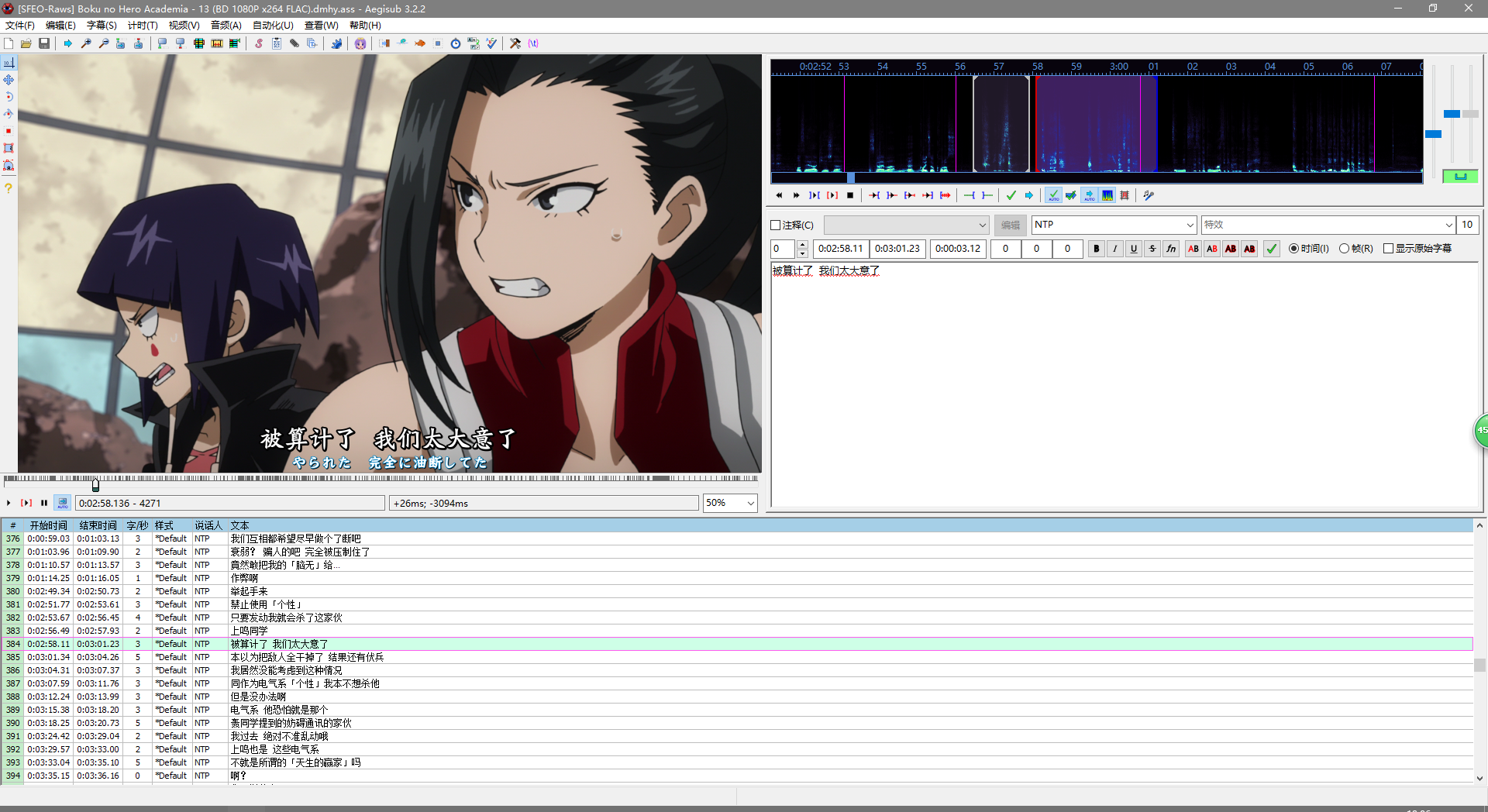This screenshot has height=812, width=1488.
Task: Increase layer number spinner up arrow
Action: pos(802,245)
